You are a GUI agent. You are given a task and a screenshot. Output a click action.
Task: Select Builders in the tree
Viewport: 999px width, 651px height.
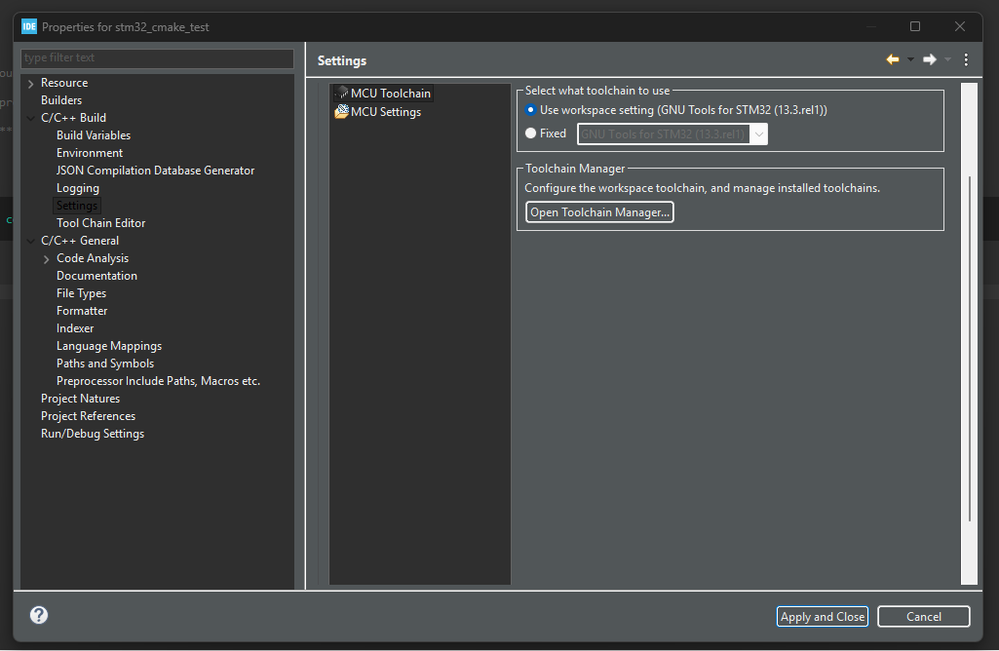tap(61, 100)
